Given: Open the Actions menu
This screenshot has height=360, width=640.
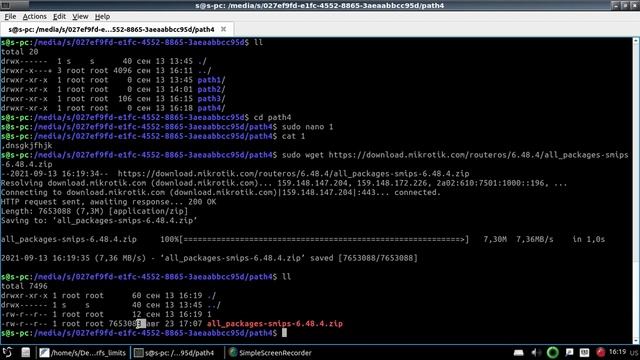Looking at the screenshot, I should point(34,16).
